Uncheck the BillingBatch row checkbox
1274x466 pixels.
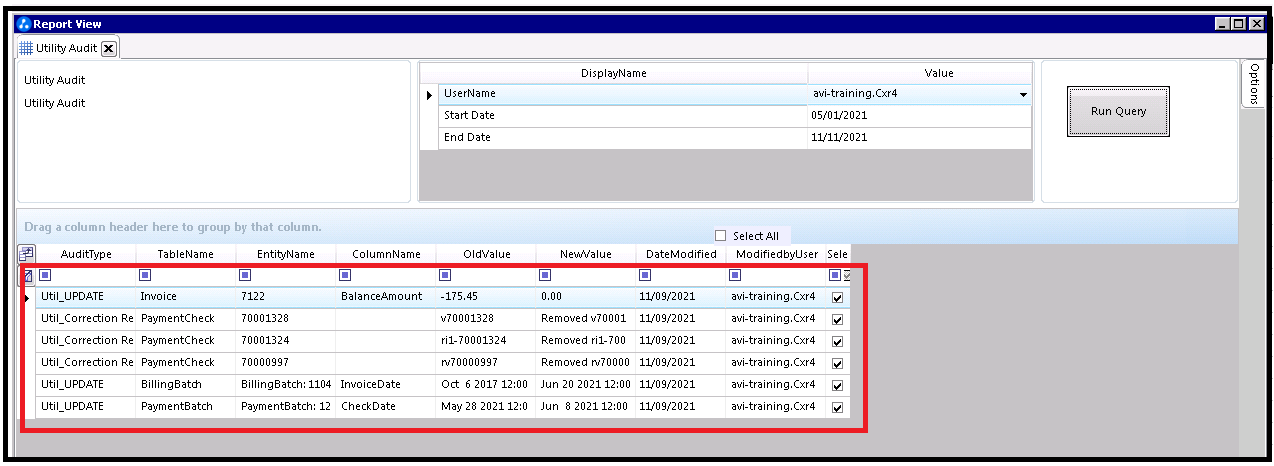tap(837, 385)
